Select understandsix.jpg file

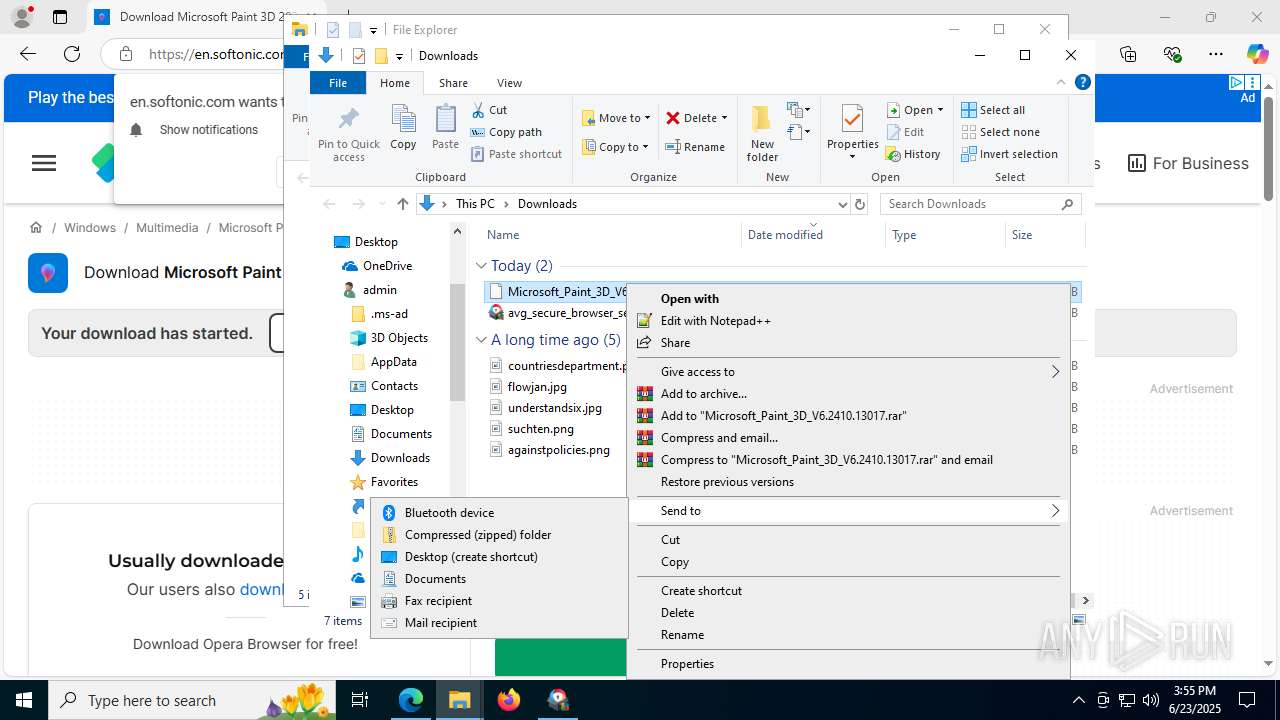tap(554, 408)
